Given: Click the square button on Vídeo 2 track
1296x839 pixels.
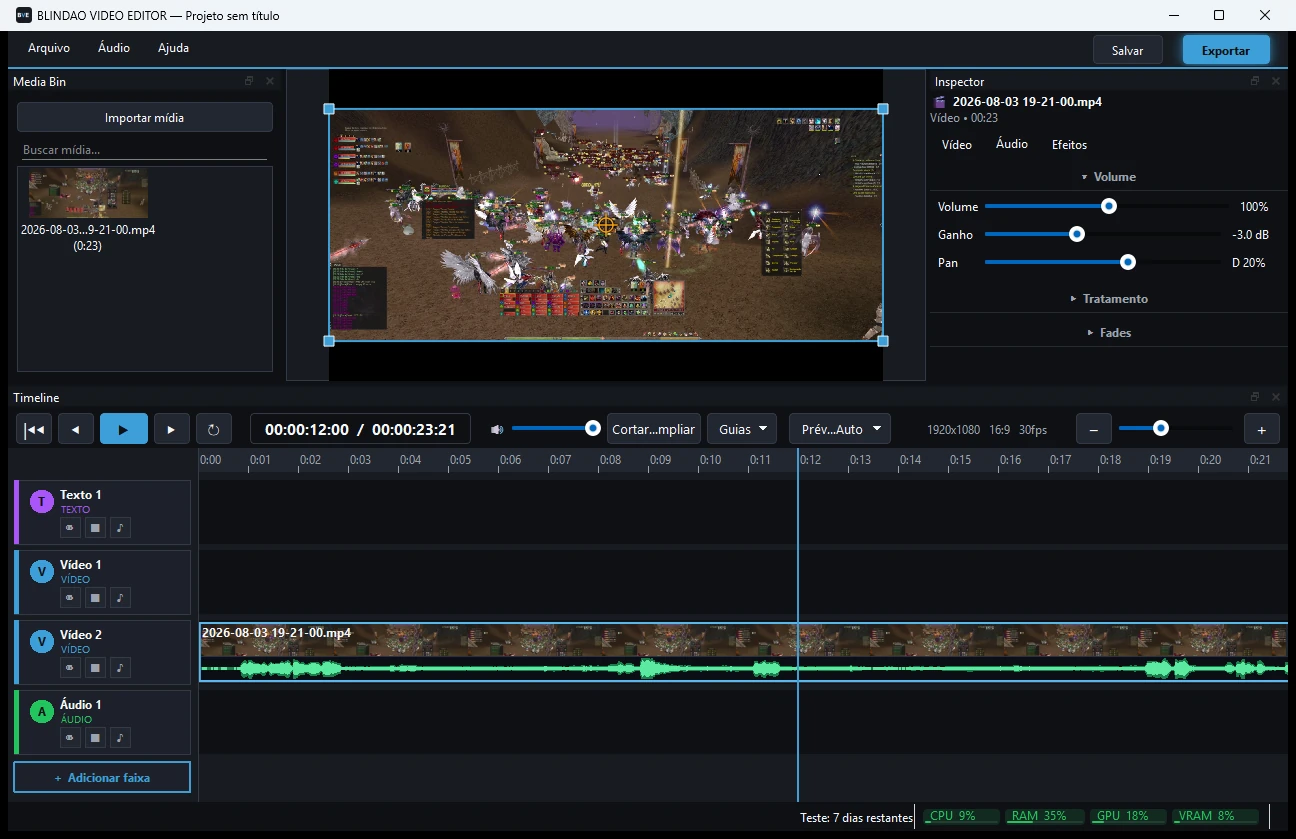Looking at the screenshot, I should tap(95, 668).
